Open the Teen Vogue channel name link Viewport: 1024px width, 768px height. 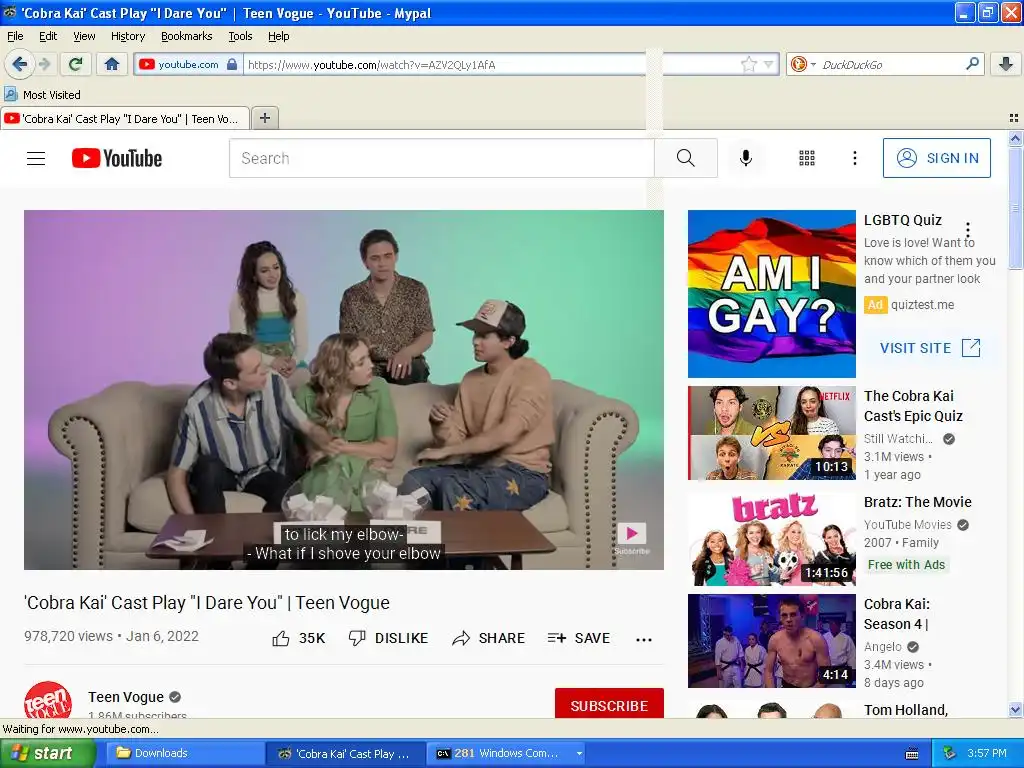pos(126,697)
